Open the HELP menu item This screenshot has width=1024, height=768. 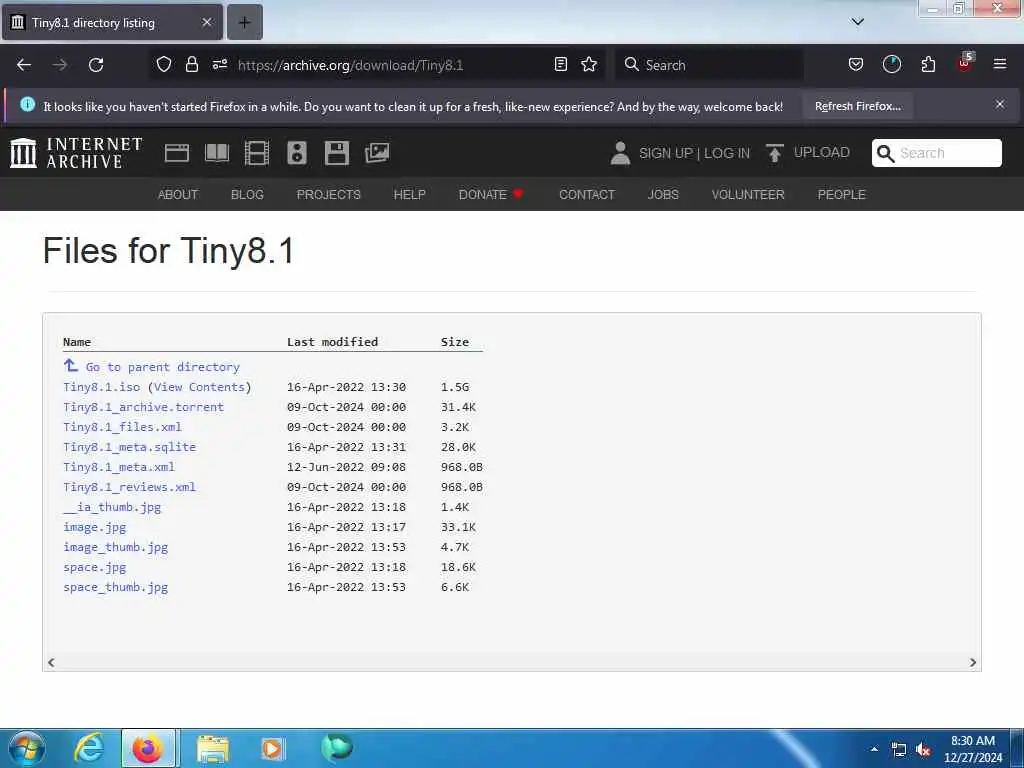coord(409,195)
